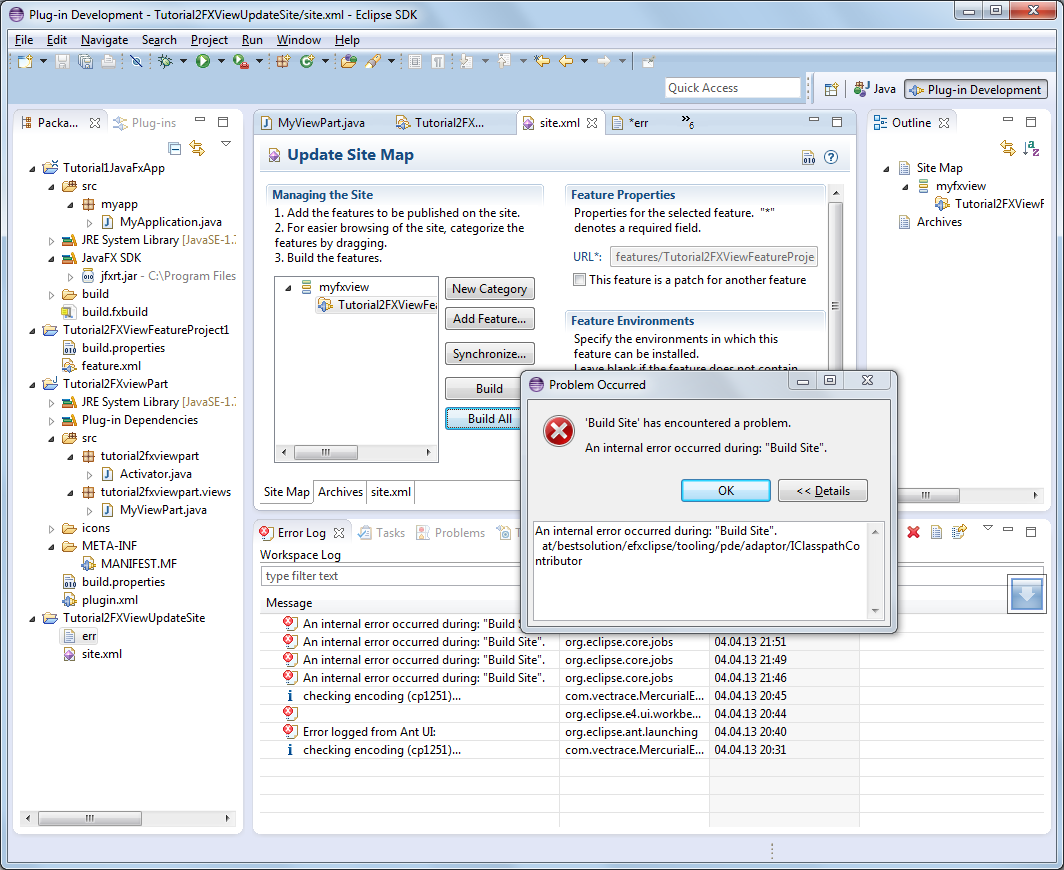The width and height of the screenshot is (1064, 870).
Task: Click Link with Editor in Package Explorer
Action: tap(197, 148)
